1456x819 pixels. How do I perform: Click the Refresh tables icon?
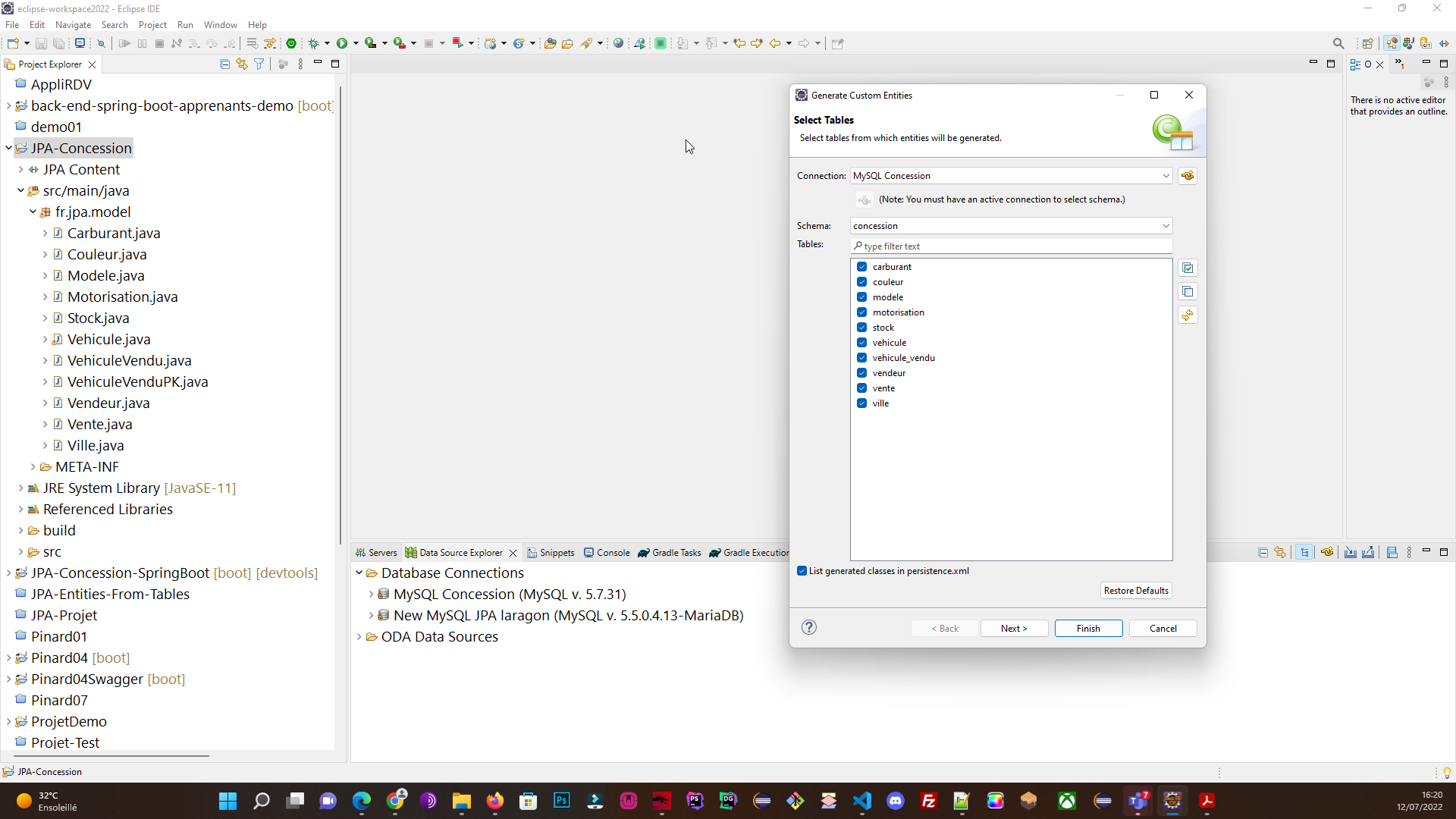coord(1188,315)
